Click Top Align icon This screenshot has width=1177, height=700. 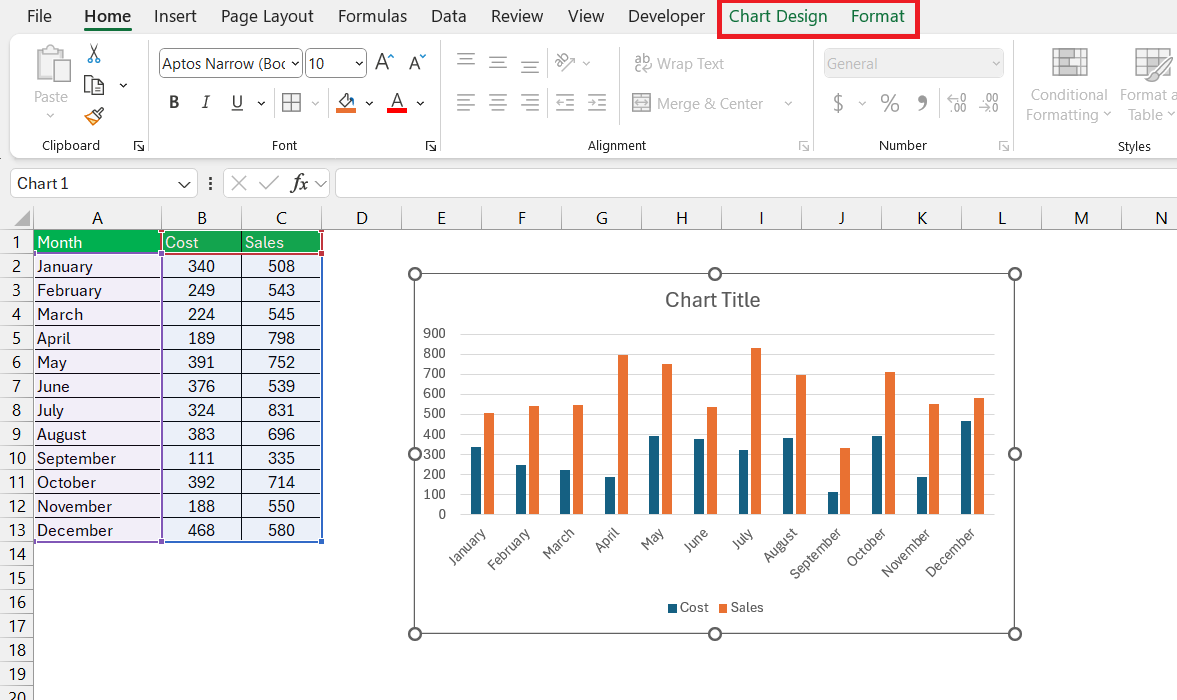coord(466,60)
